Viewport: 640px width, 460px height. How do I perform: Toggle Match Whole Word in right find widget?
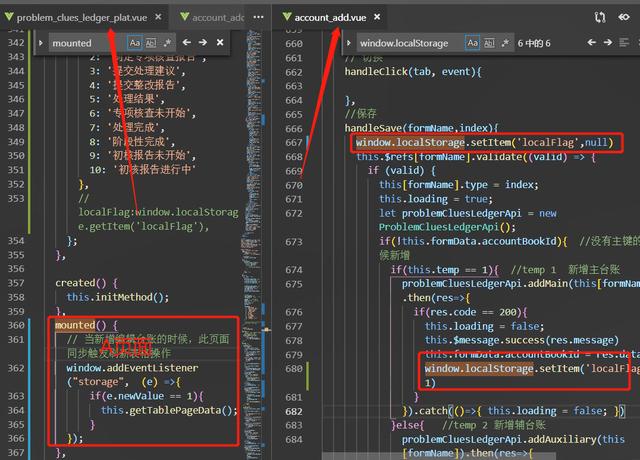click(489, 43)
